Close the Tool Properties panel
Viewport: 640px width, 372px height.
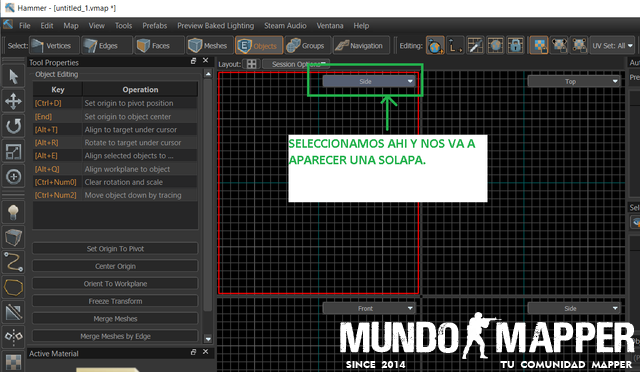tap(206, 61)
